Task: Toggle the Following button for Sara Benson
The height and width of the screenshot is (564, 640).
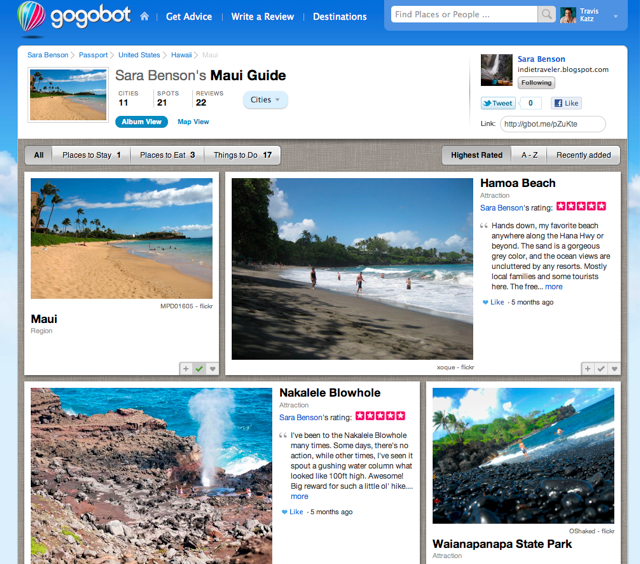Action: (x=536, y=83)
